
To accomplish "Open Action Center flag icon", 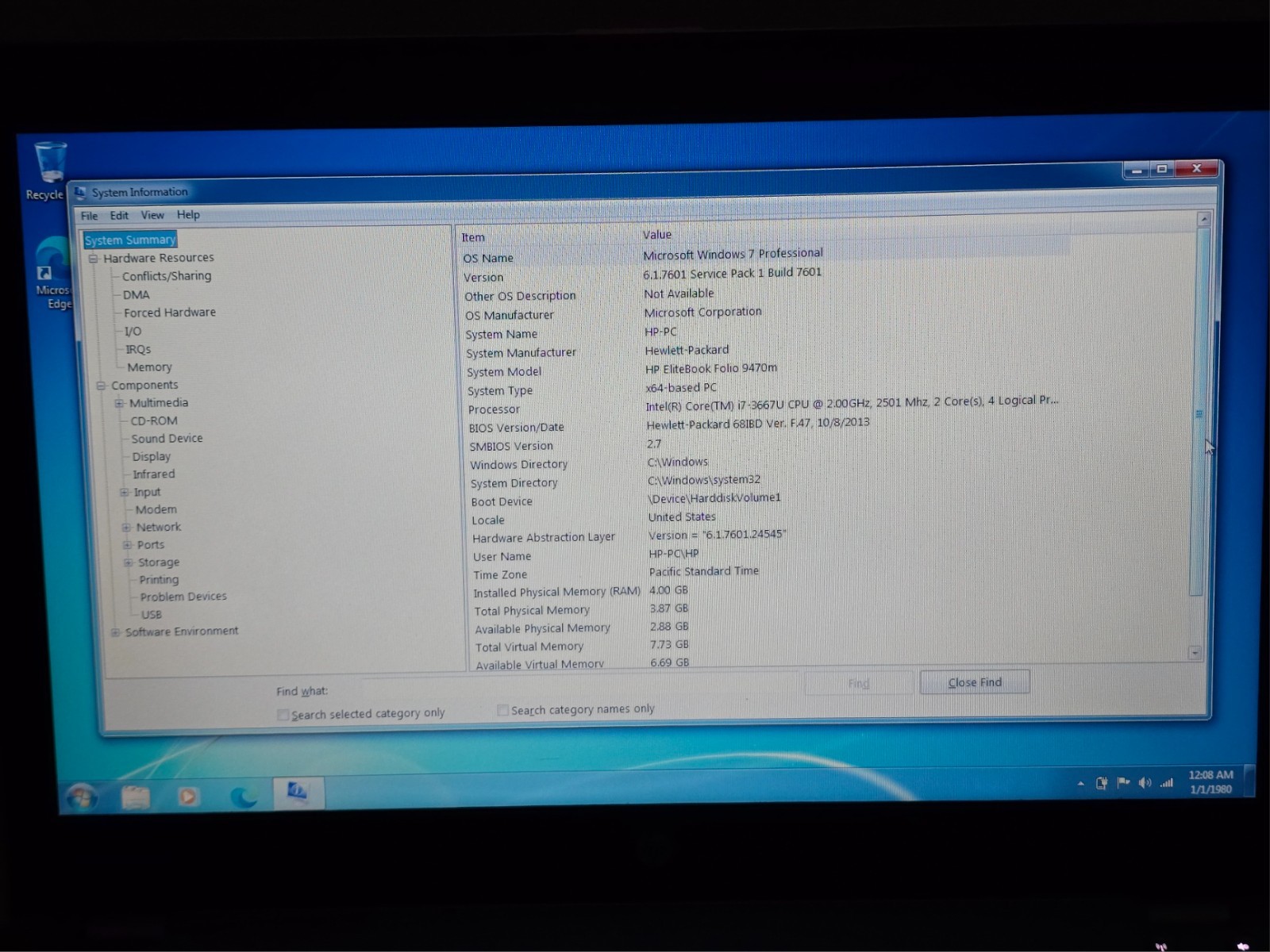I will click(1123, 783).
